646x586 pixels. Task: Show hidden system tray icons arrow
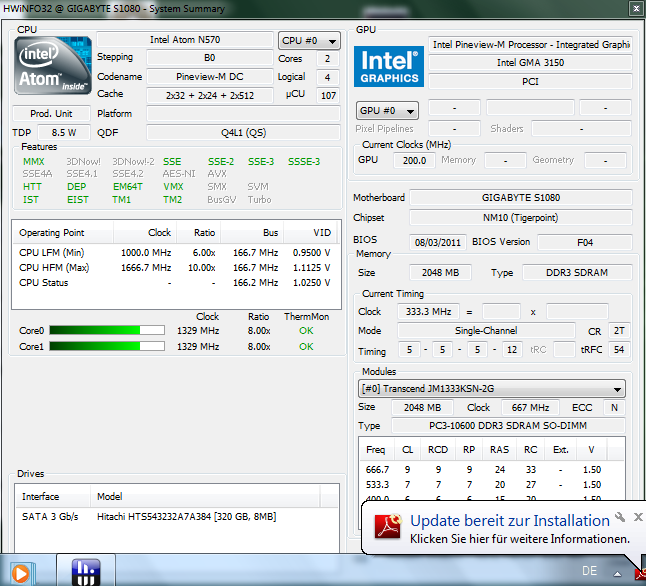pos(617,573)
